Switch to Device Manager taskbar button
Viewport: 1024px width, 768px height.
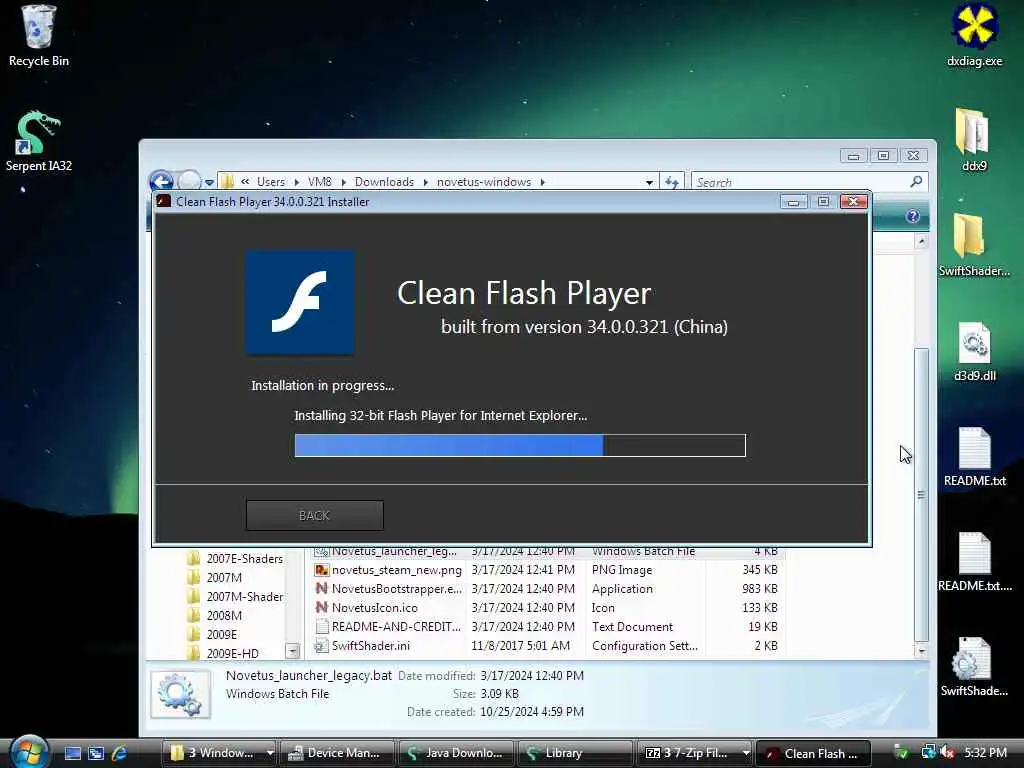coord(338,753)
